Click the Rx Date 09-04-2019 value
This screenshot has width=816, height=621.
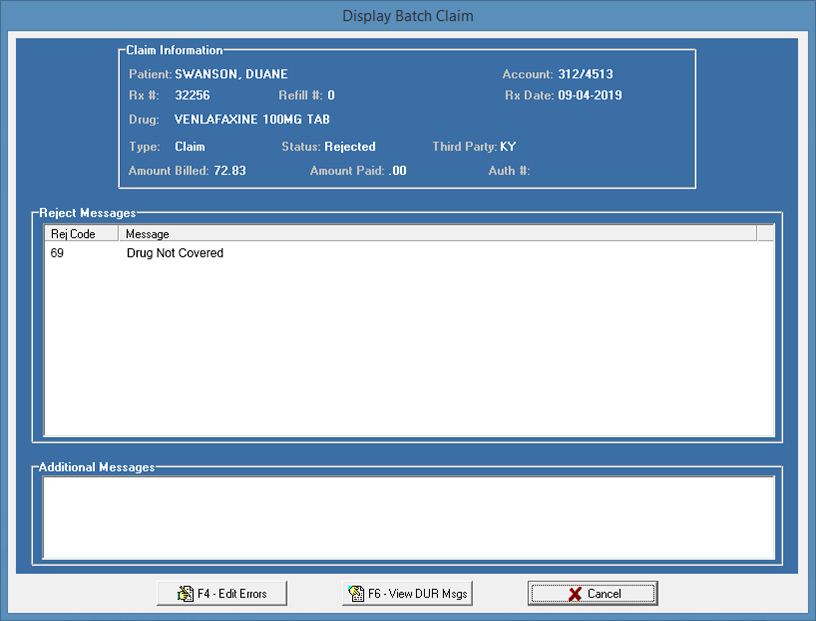pyautogui.click(x=591, y=95)
